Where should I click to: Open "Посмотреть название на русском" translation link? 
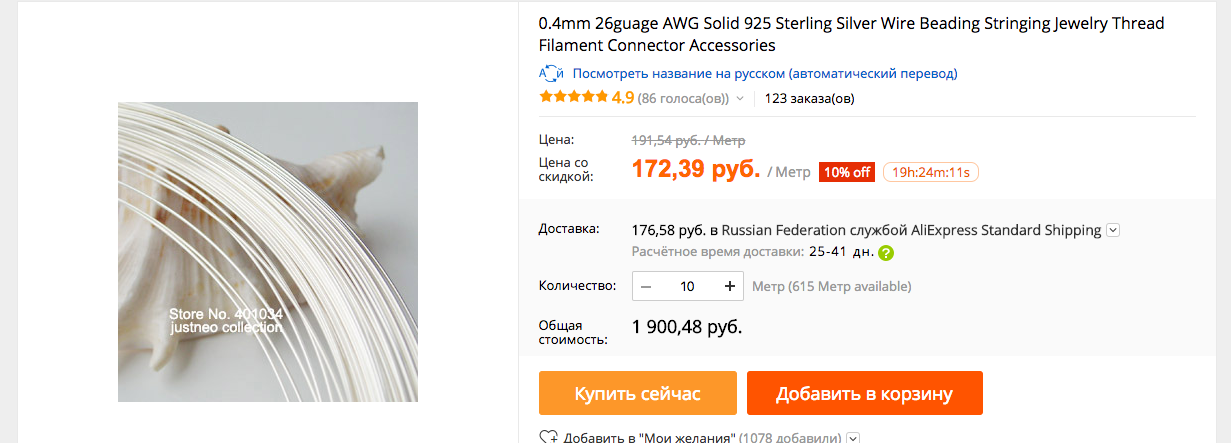pyautogui.click(x=765, y=73)
